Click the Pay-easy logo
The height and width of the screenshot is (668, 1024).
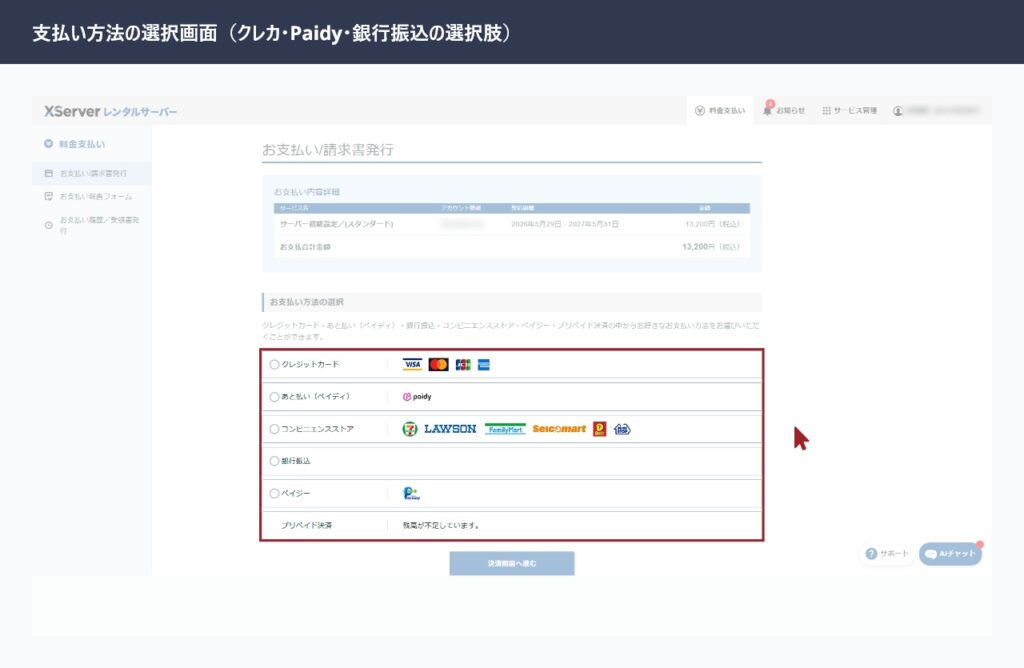tap(411, 494)
